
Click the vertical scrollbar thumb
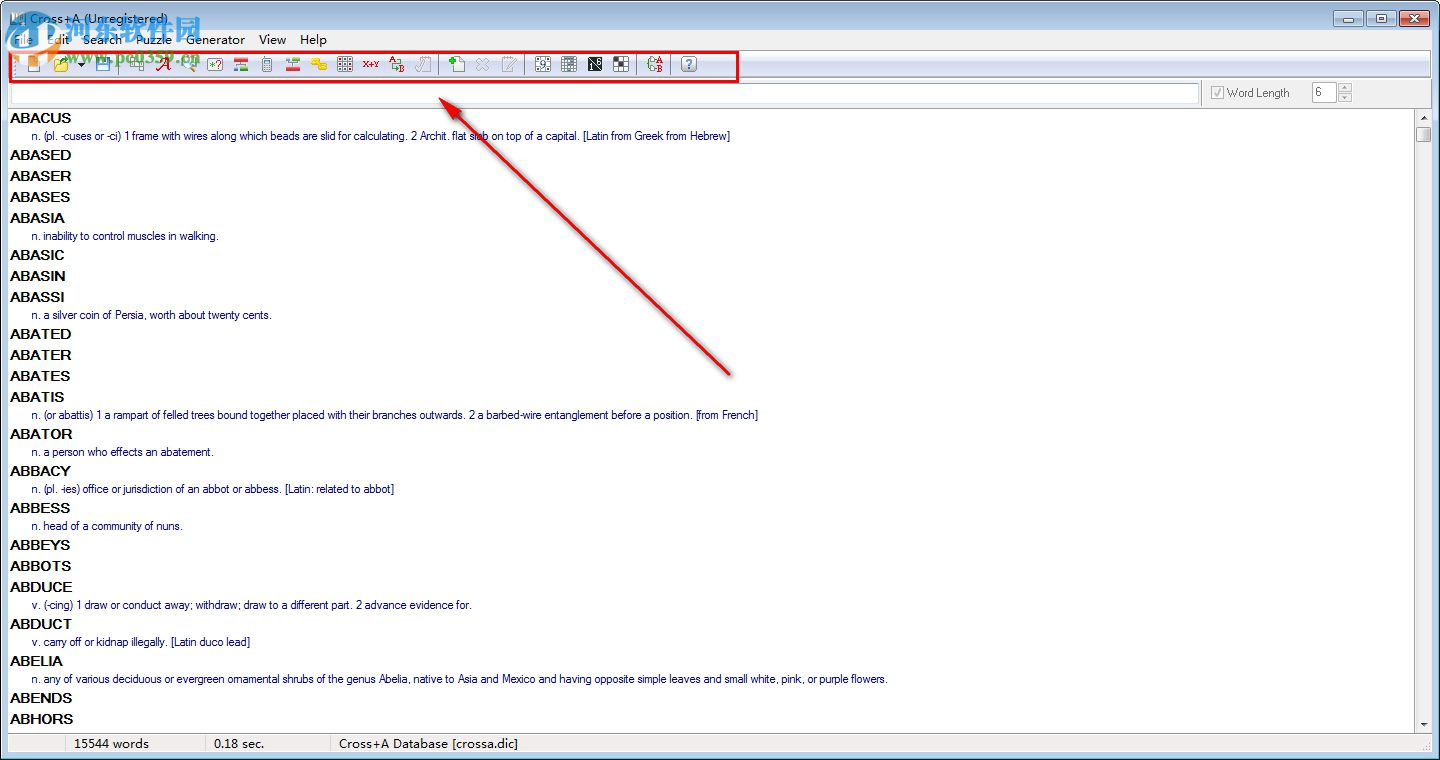coord(1424,135)
